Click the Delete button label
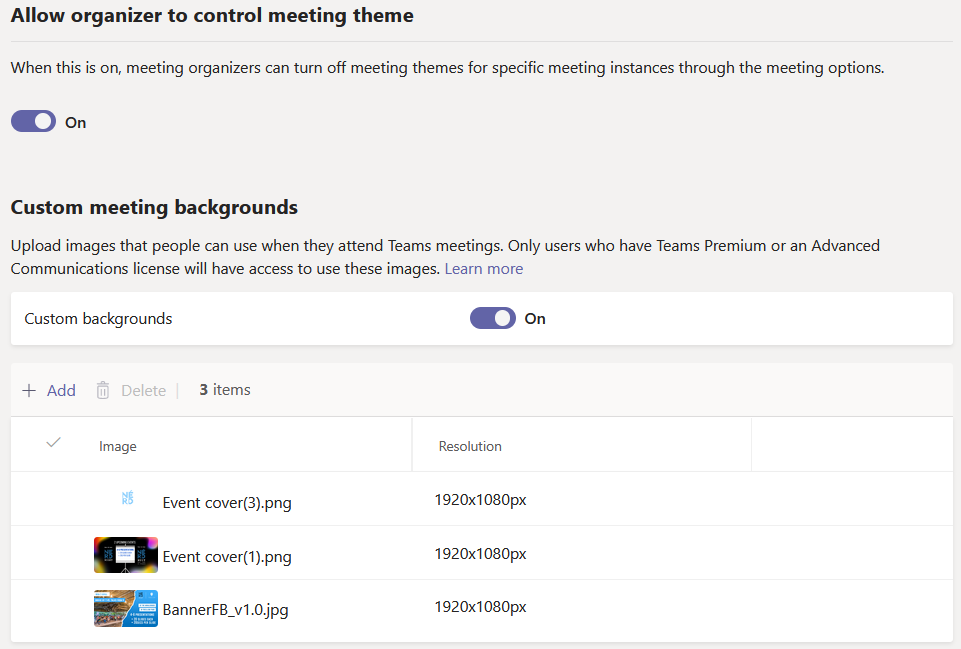Viewport: 961px width, 649px height. (144, 390)
